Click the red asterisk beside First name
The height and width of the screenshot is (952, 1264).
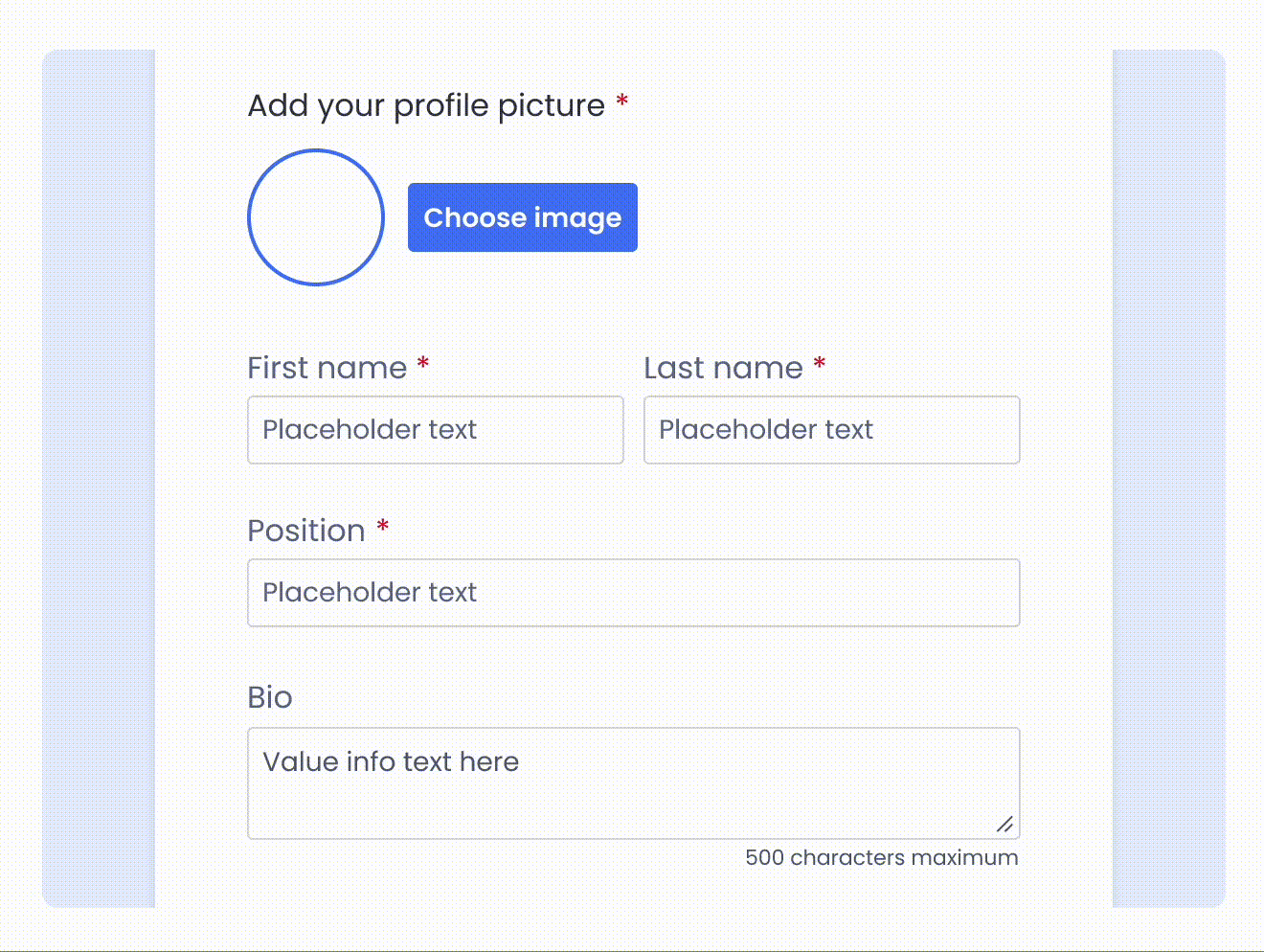pyautogui.click(x=422, y=365)
